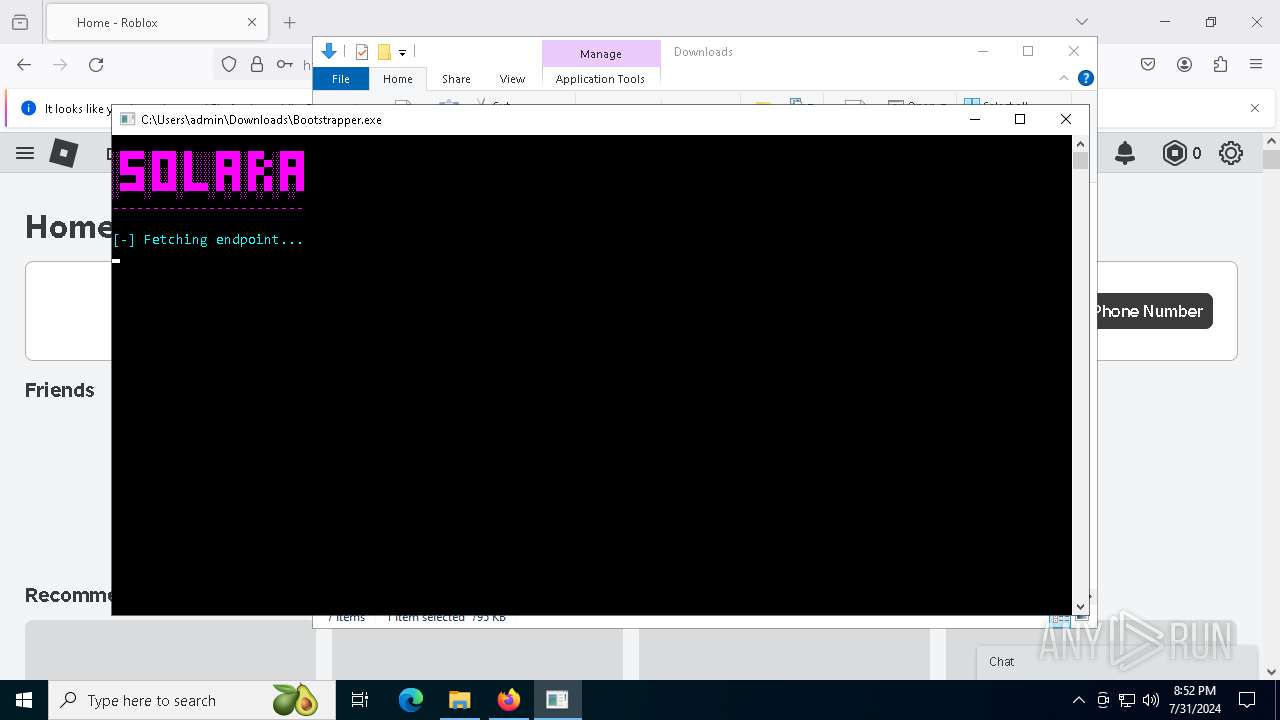Click the console scrollbar down arrow
Image resolution: width=1280 pixels, height=720 pixels.
(x=1080, y=606)
